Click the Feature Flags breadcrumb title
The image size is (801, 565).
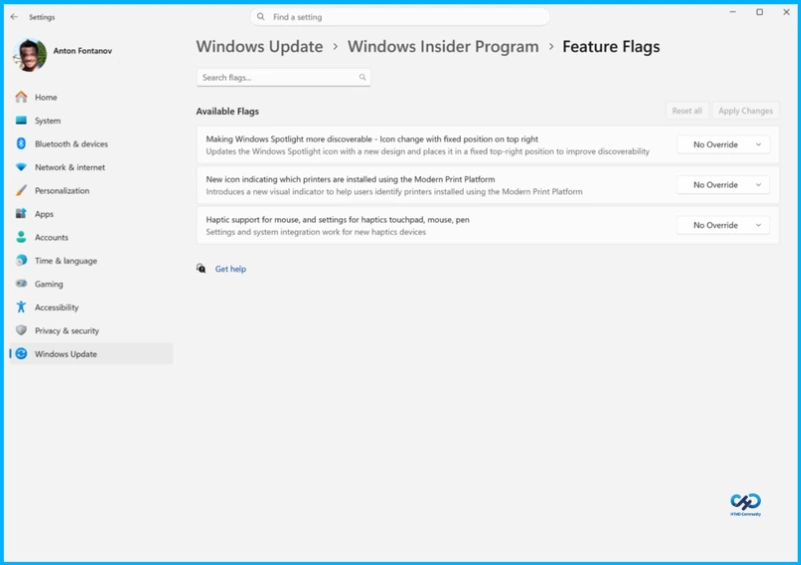click(x=611, y=46)
